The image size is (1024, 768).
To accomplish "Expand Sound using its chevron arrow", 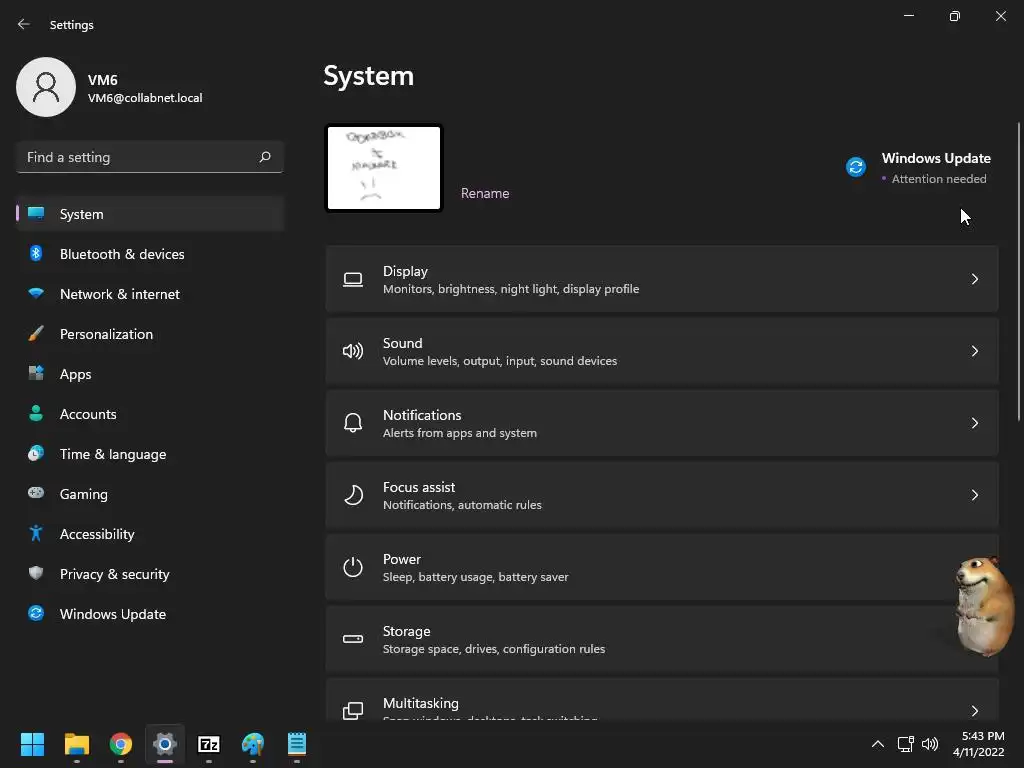I will [x=974, y=351].
